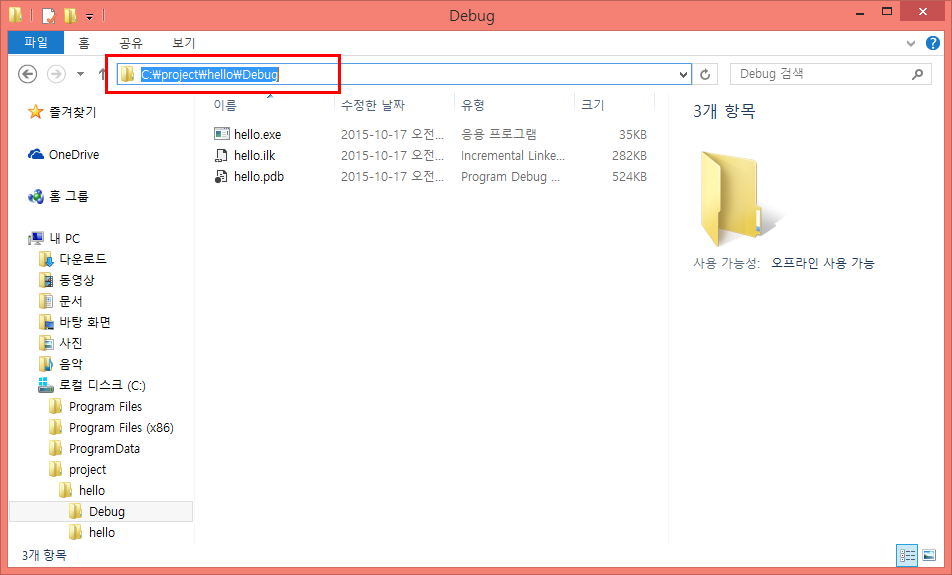This screenshot has height=575, width=952.
Task: Open 즐겨찾기 favorites in the navigation pane
Action: click(x=72, y=112)
